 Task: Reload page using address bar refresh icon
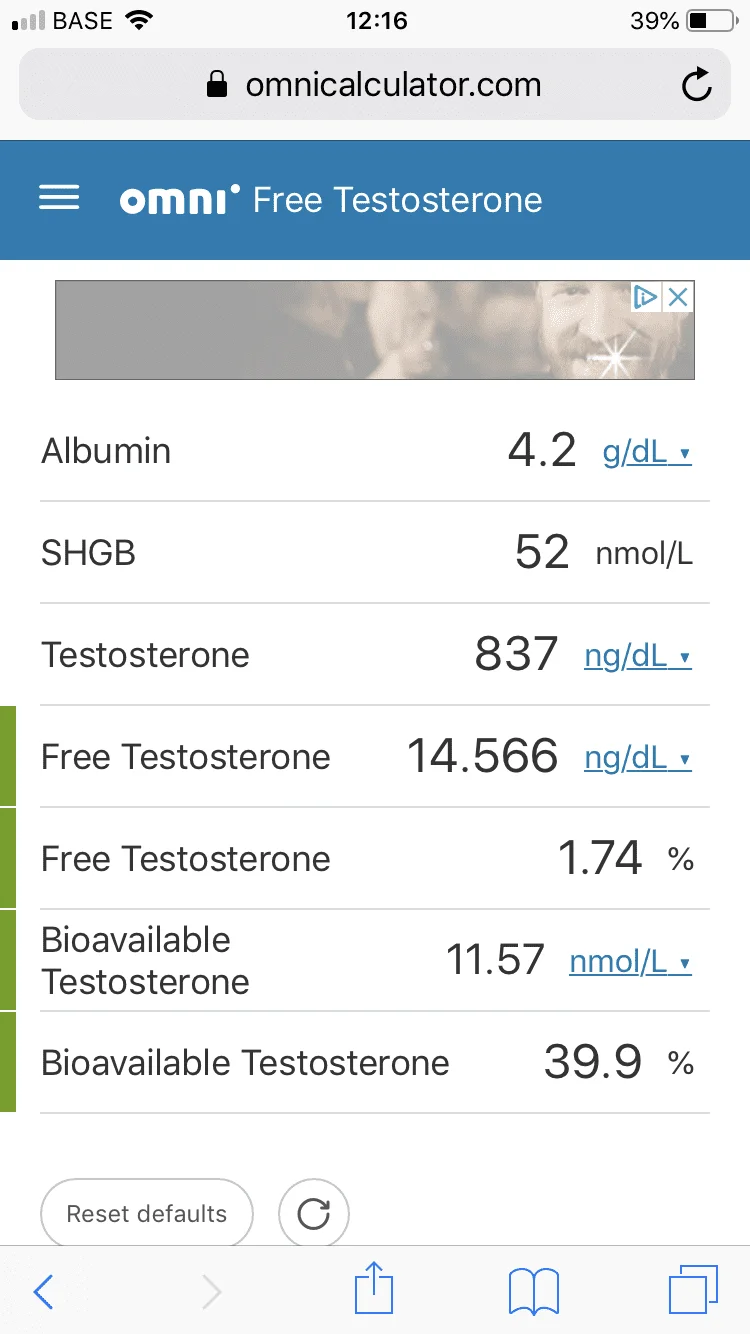click(x=697, y=85)
